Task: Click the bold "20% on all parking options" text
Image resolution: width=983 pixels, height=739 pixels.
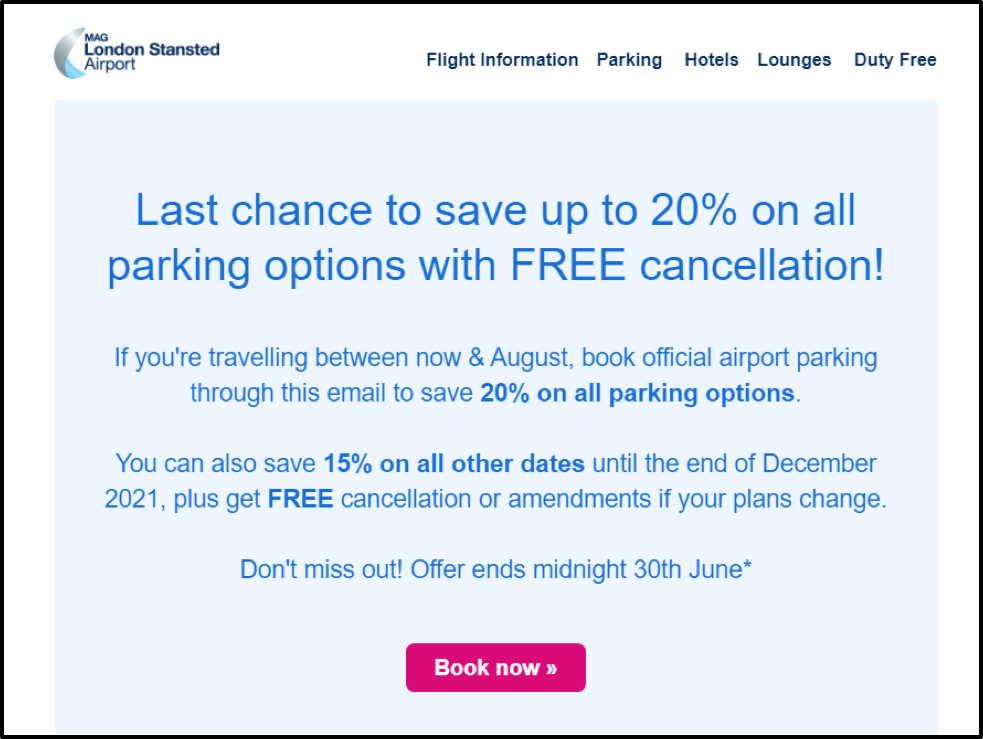Action: coord(637,393)
